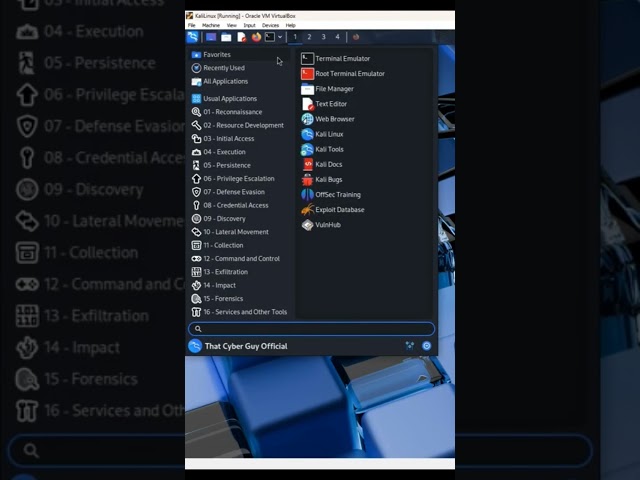
Task: Open the VirtualBox Help menu
Action: [x=291, y=25]
